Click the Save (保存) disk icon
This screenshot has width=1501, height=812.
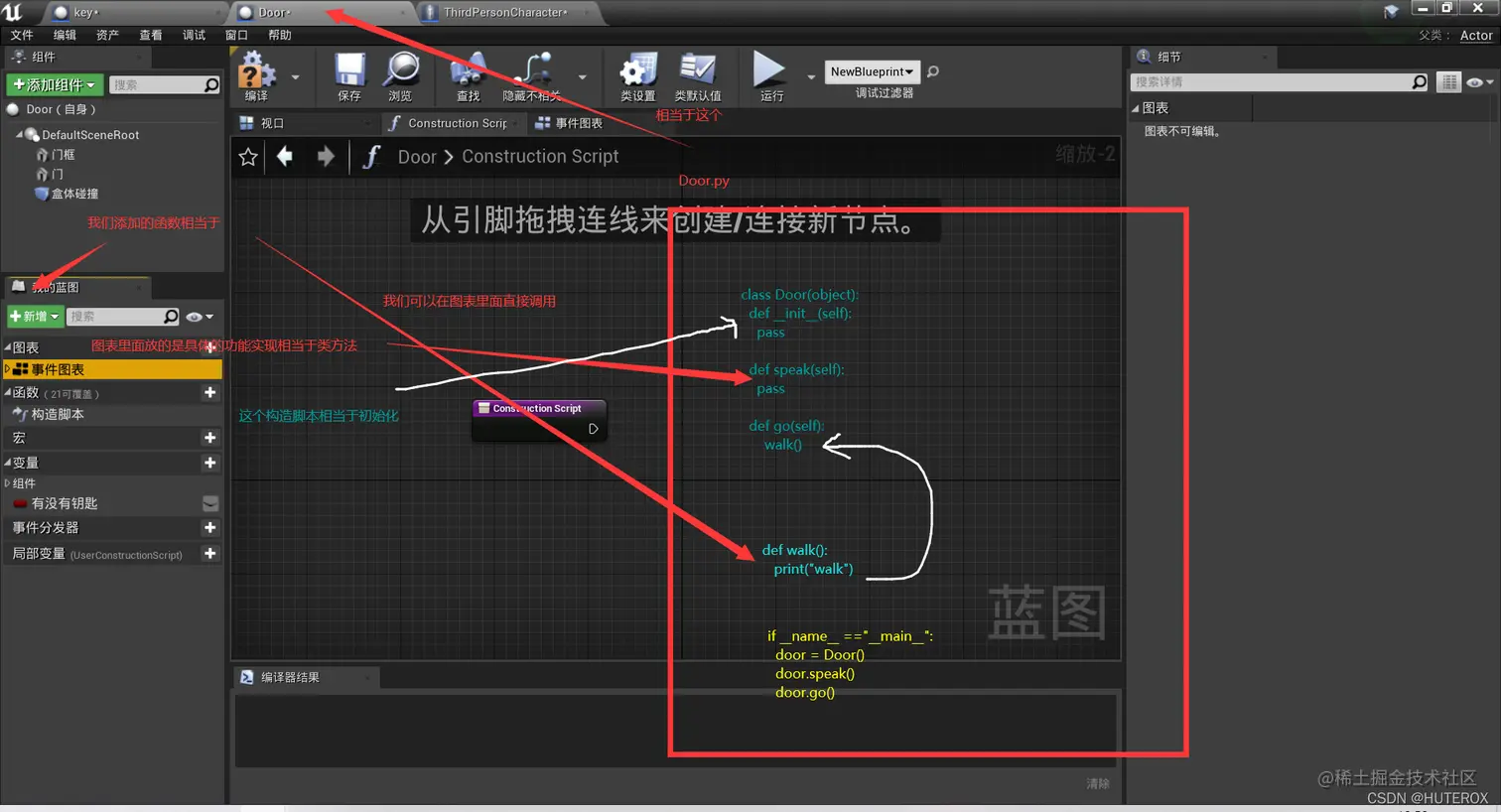(348, 70)
